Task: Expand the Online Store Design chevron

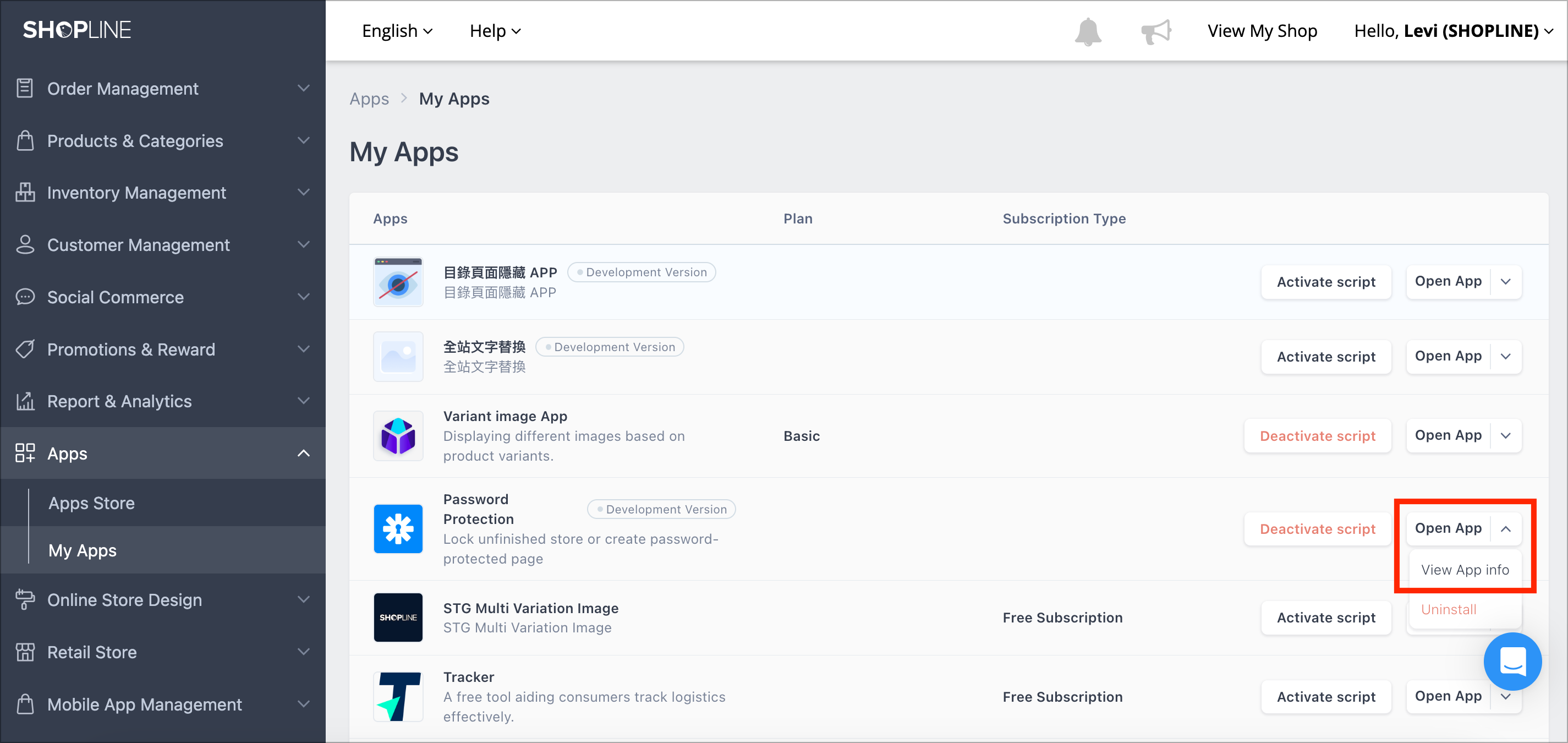Action: pos(304,600)
